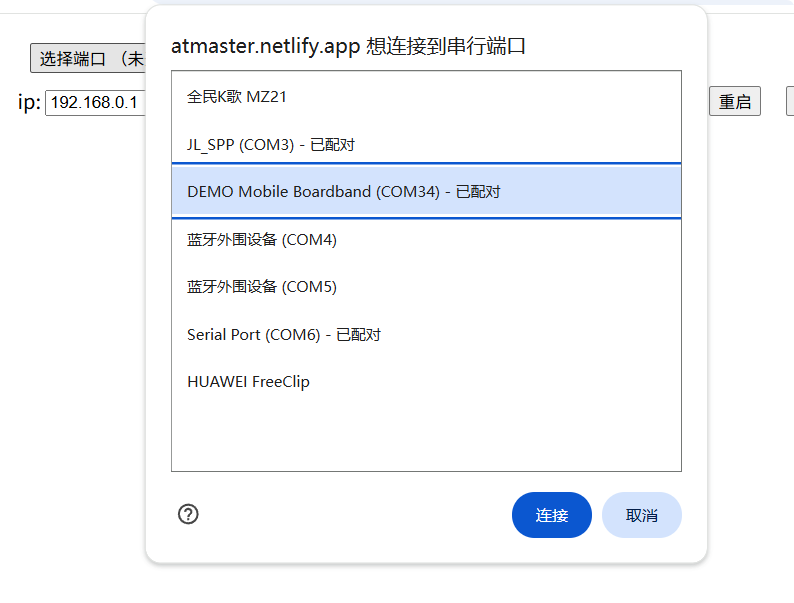Click the 已配对 status on JL_SPP row

[x=332, y=145]
